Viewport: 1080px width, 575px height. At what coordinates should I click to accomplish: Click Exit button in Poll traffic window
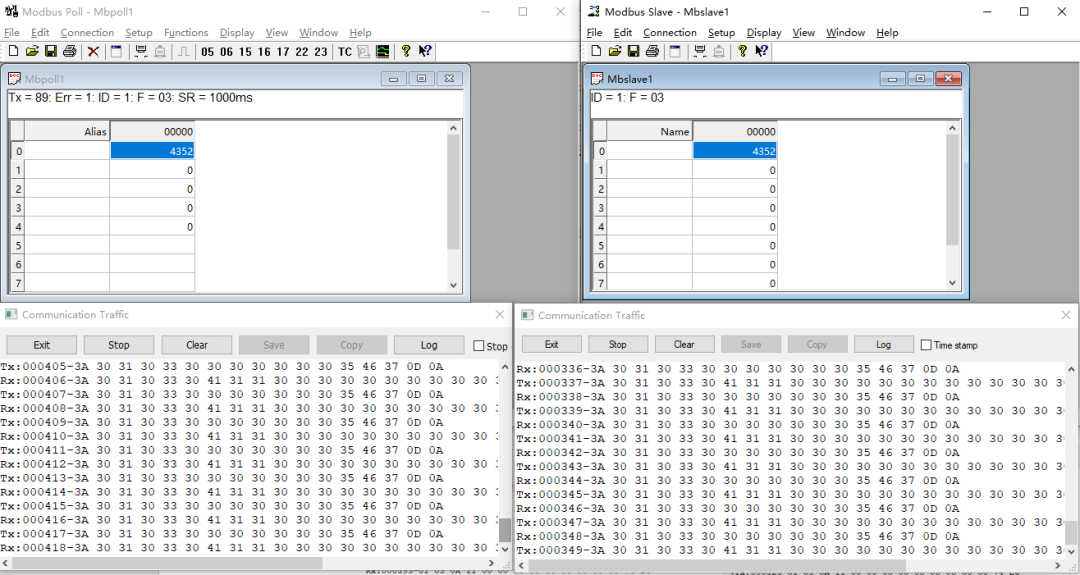41,345
